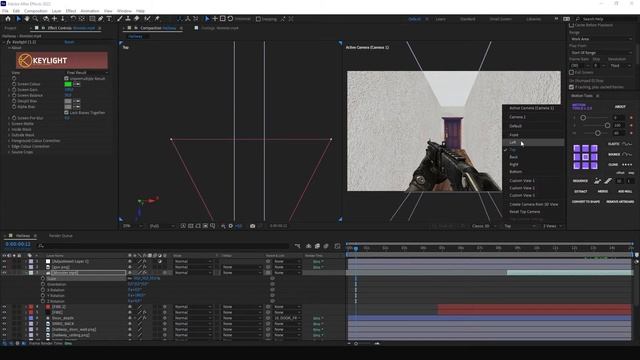Click the Elastic curve icon in Motion Tools
640x360 pixels.
[x=627, y=144]
